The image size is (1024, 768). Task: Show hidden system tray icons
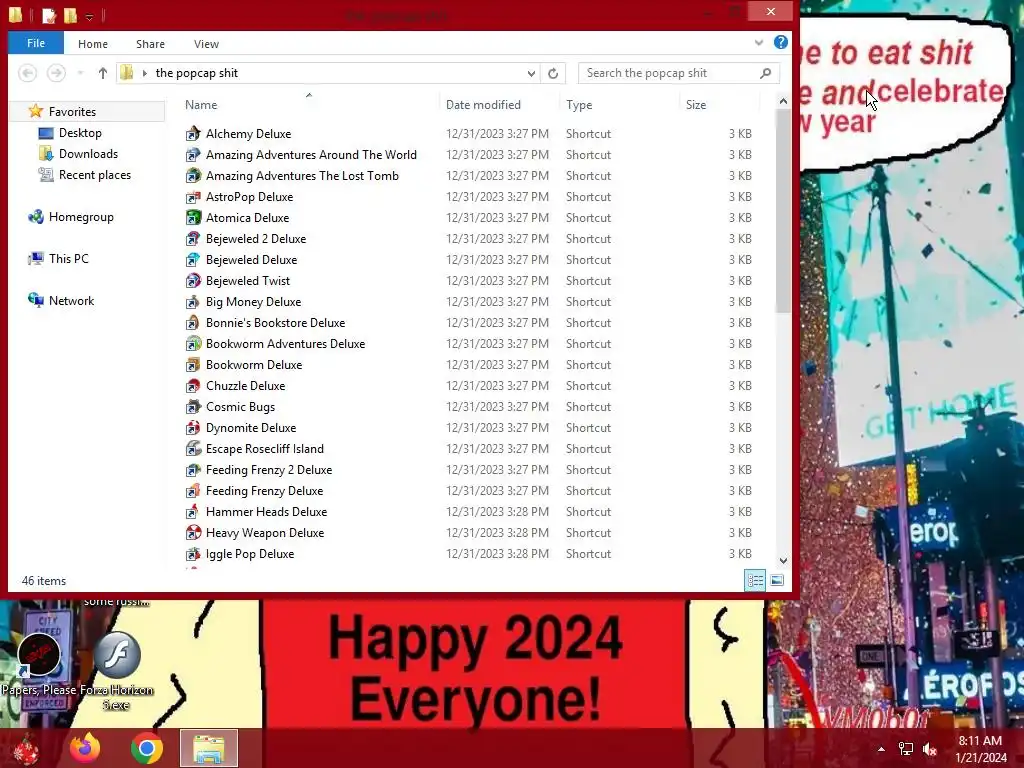pos(881,749)
